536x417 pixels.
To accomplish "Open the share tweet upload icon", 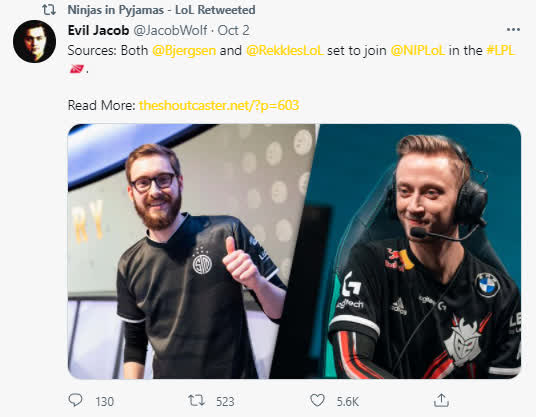I will point(441,400).
